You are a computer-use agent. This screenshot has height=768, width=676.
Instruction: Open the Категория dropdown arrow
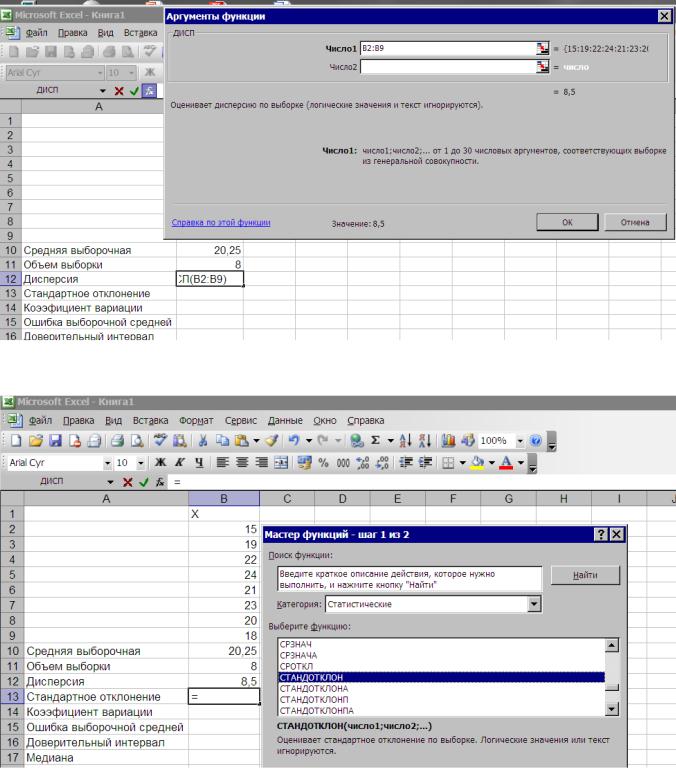(x=534, y=604)
